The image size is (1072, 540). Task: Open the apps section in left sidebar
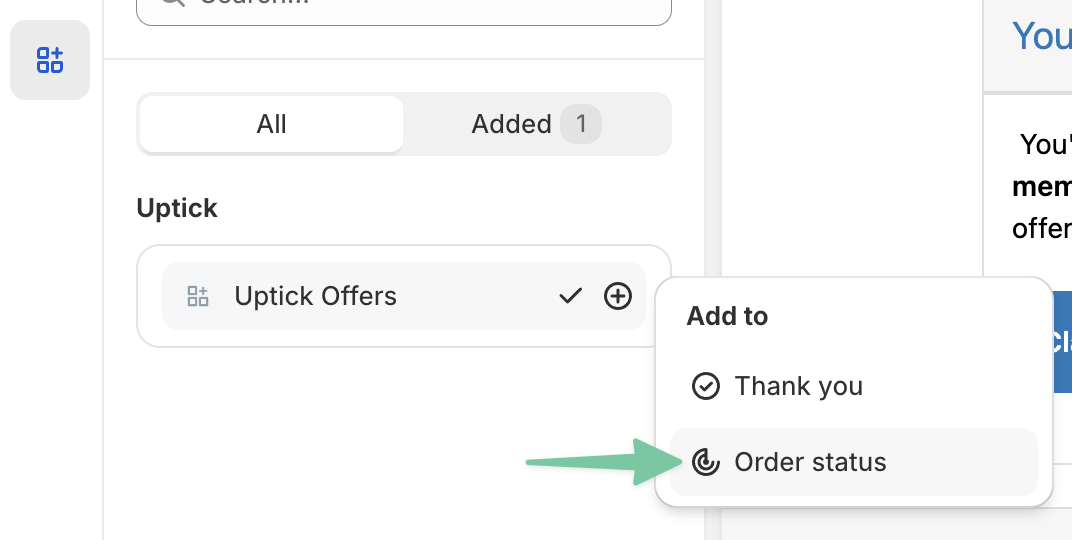(x=50, y=60)
